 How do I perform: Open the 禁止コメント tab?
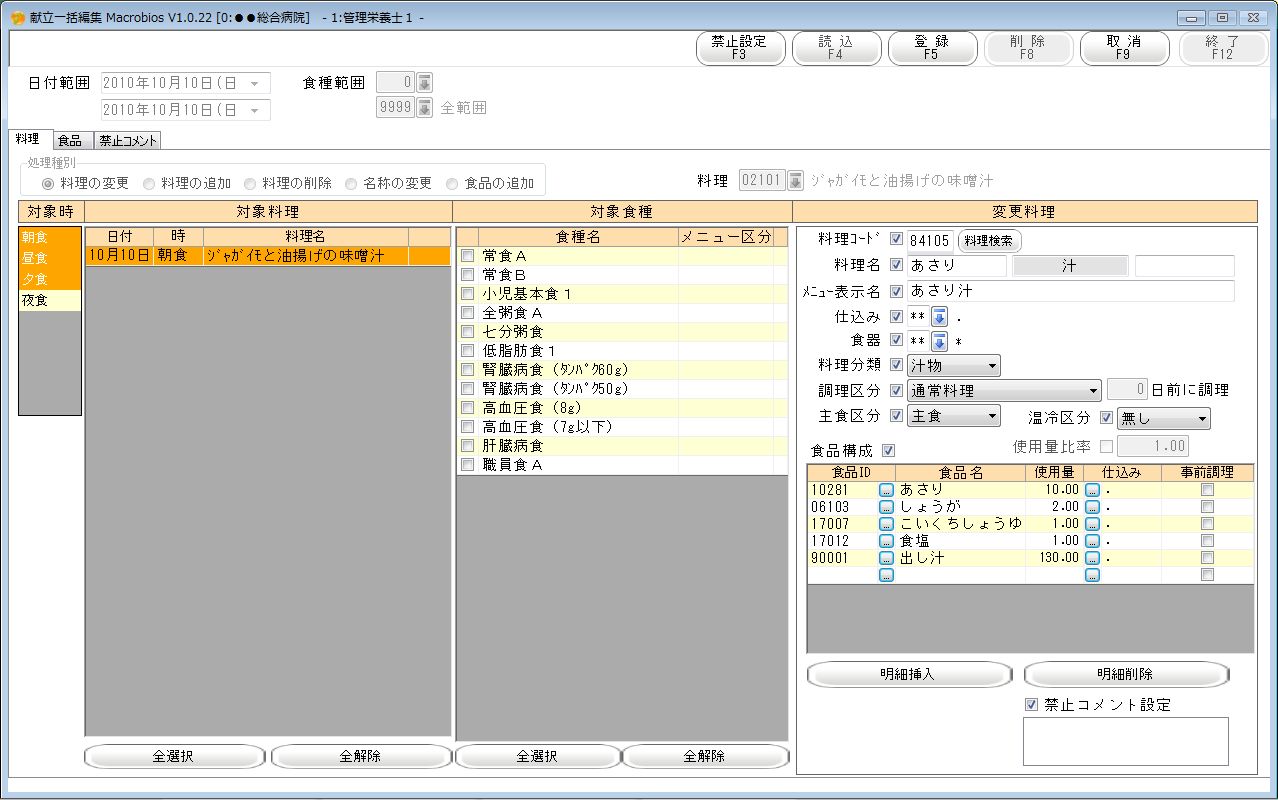tap(128, 141)
